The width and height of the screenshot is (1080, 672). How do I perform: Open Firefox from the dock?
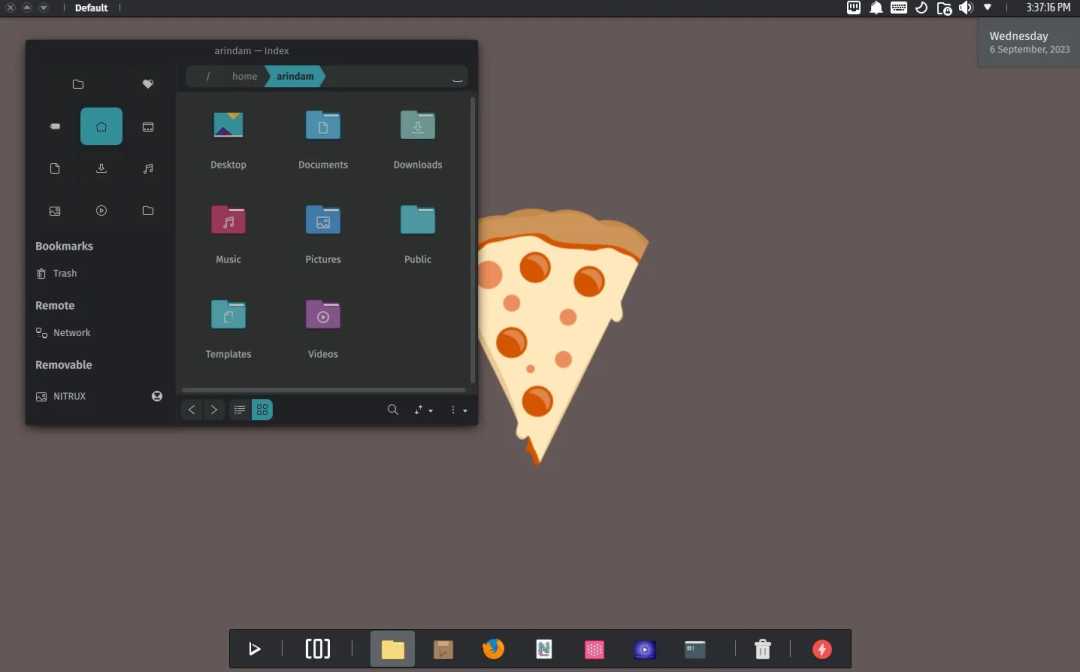[x=493, y=649]
